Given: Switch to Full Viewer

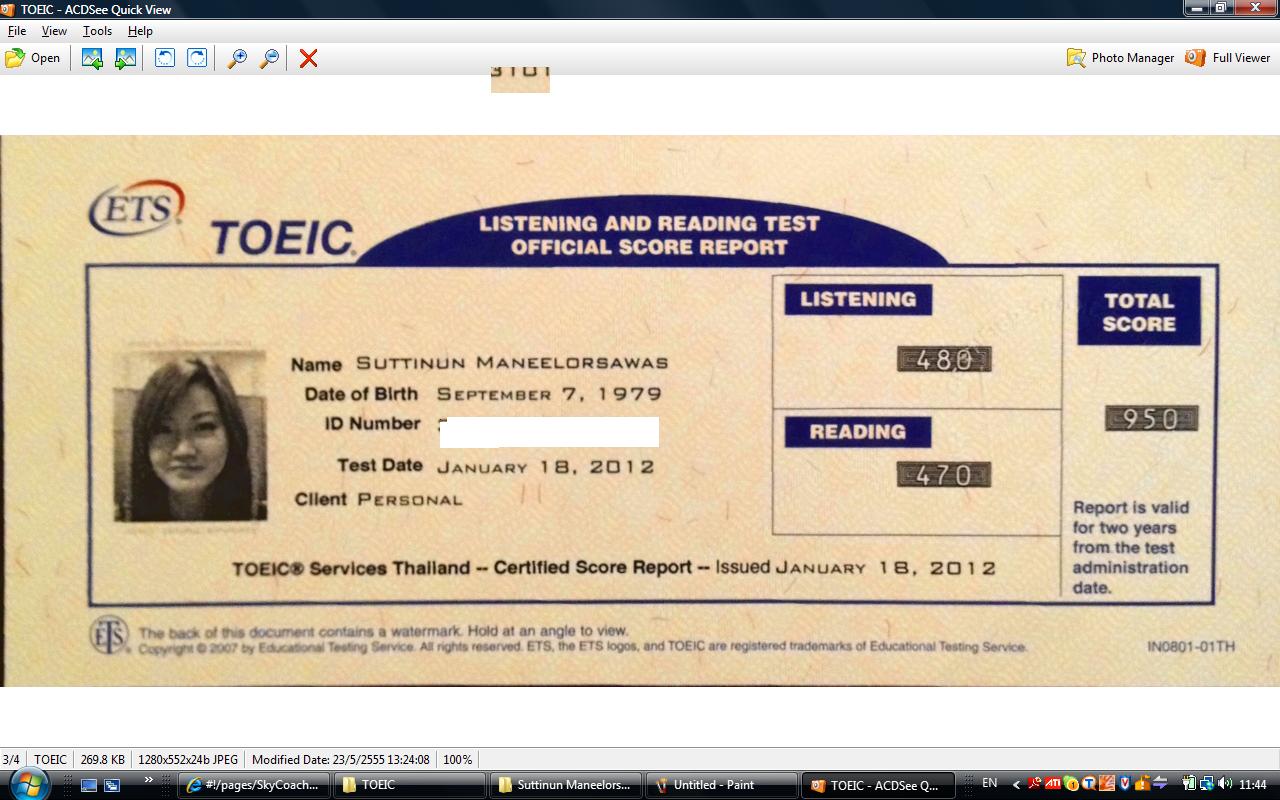Looking at the screenshot, I should 1227,58.
